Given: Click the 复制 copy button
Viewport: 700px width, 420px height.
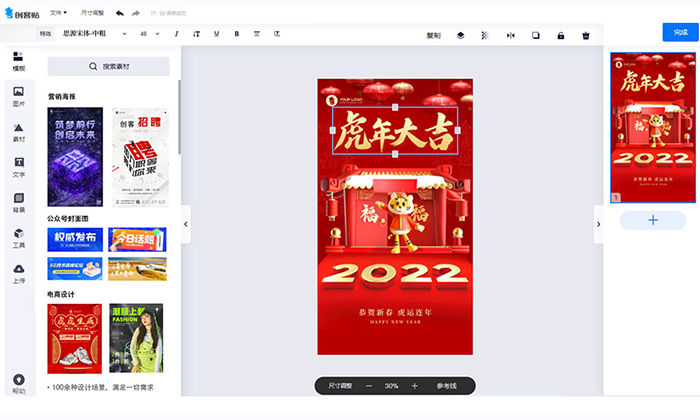Looking at the screenshot, I should (433, 35).
